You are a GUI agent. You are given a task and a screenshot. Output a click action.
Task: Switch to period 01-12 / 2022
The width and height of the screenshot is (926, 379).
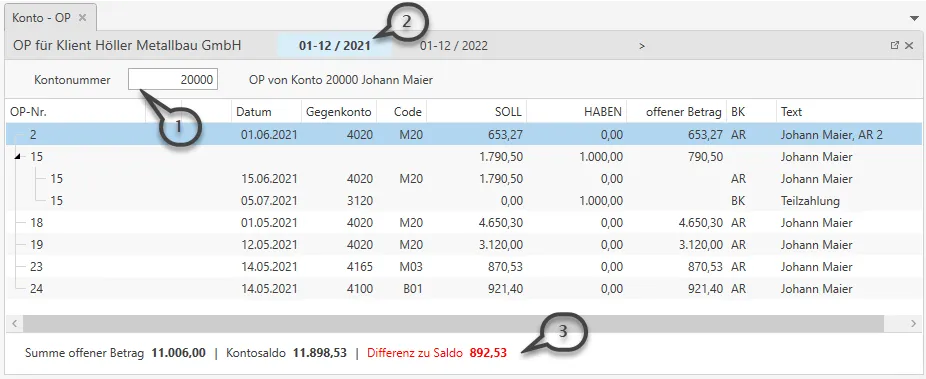point(454,46)
